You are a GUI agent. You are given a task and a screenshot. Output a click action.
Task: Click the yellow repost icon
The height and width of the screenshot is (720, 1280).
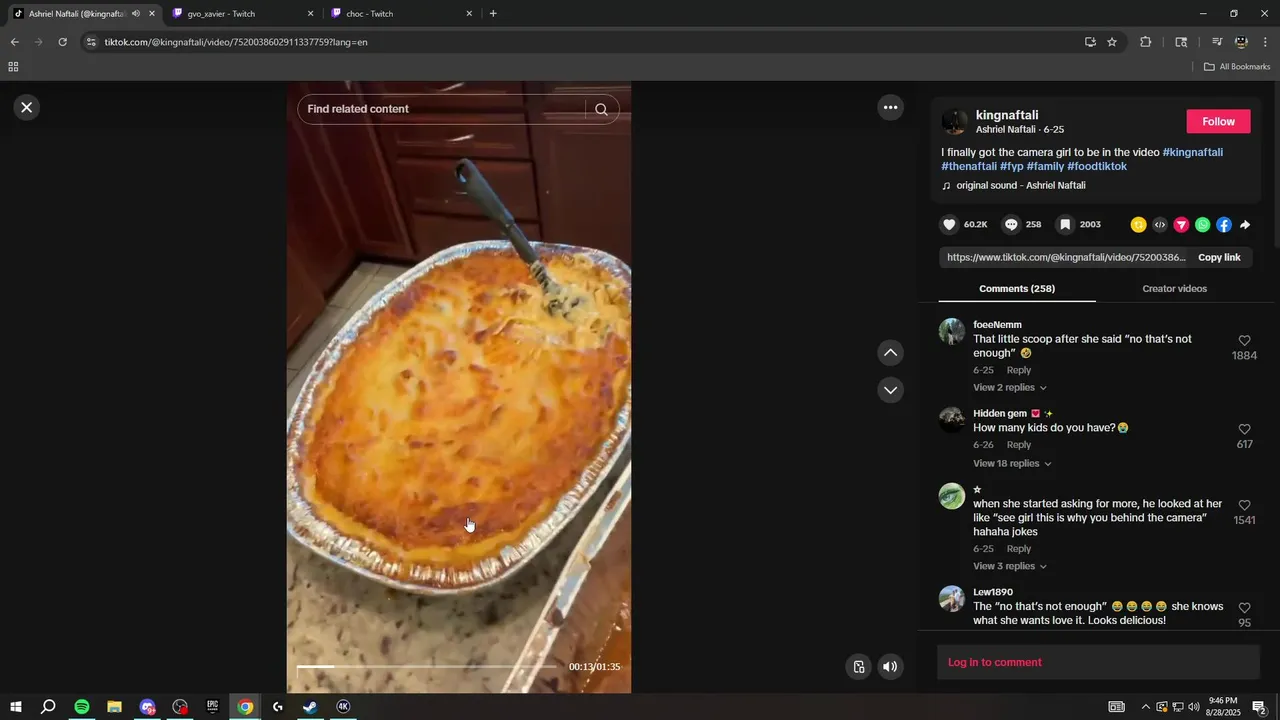click(1138, 225)
